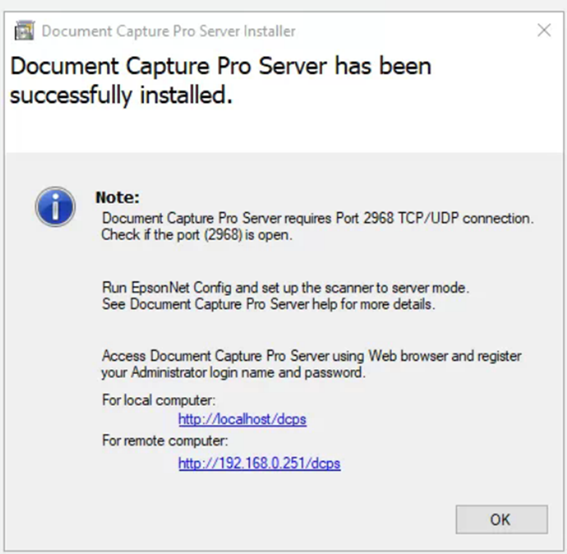The width and height of the screenshot is (567, 554).
Task: Click the 'Check if the port (2968) is open' text
Action: coord(197,235)
